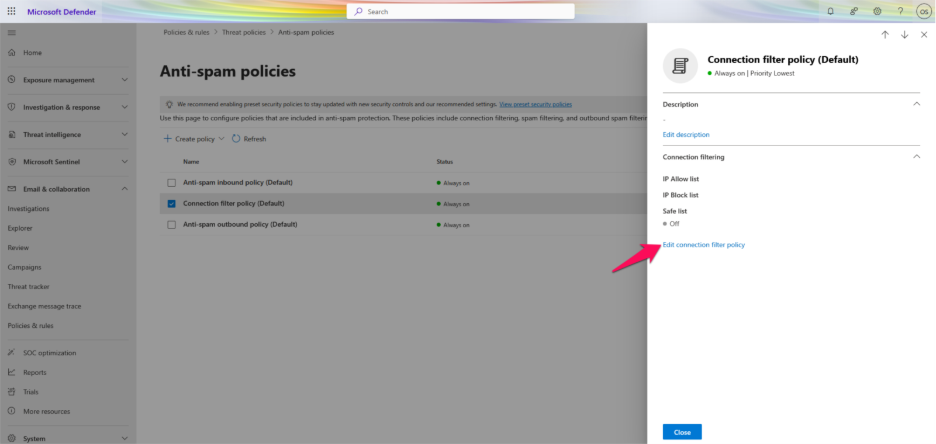Go to previous item with up arrow
936x444 pixels.
[885, 34]
